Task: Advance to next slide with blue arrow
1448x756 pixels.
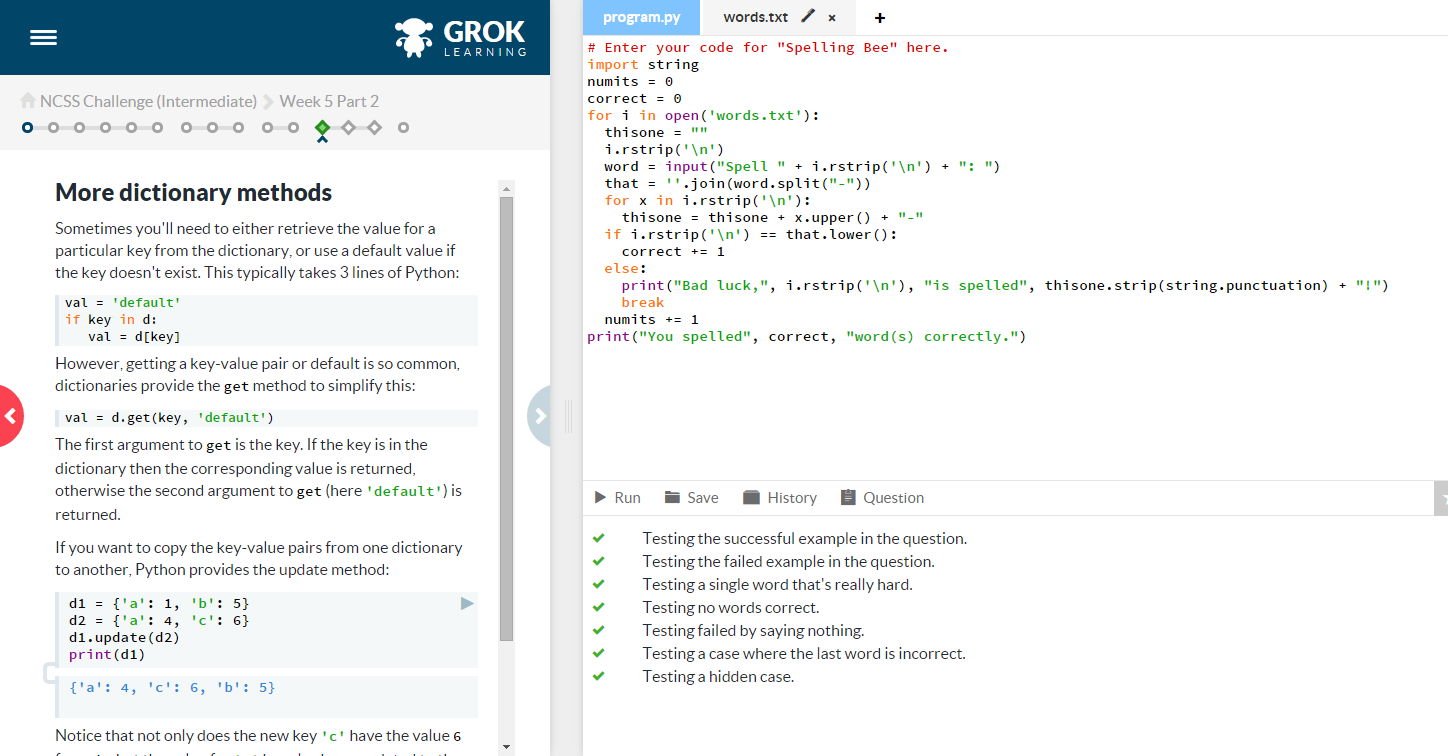Action: [x=540, y=416]
